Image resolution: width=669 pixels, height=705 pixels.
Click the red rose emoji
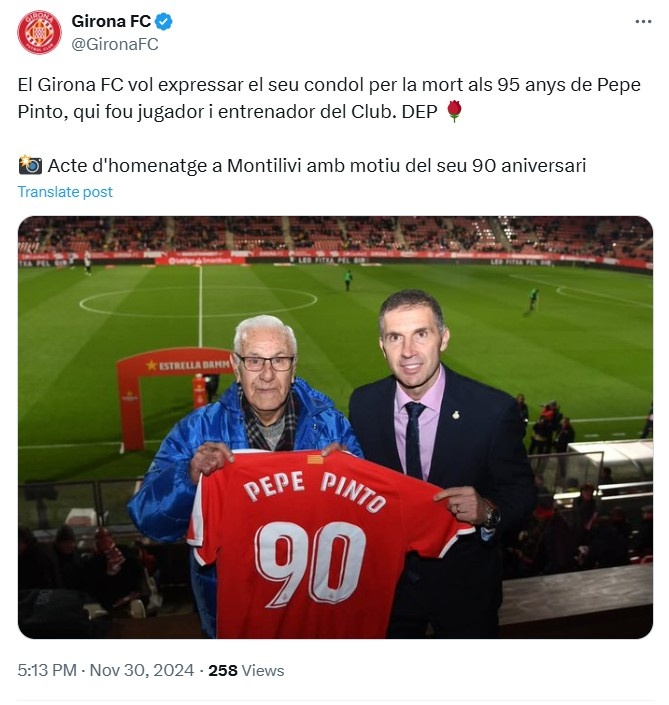454,111
